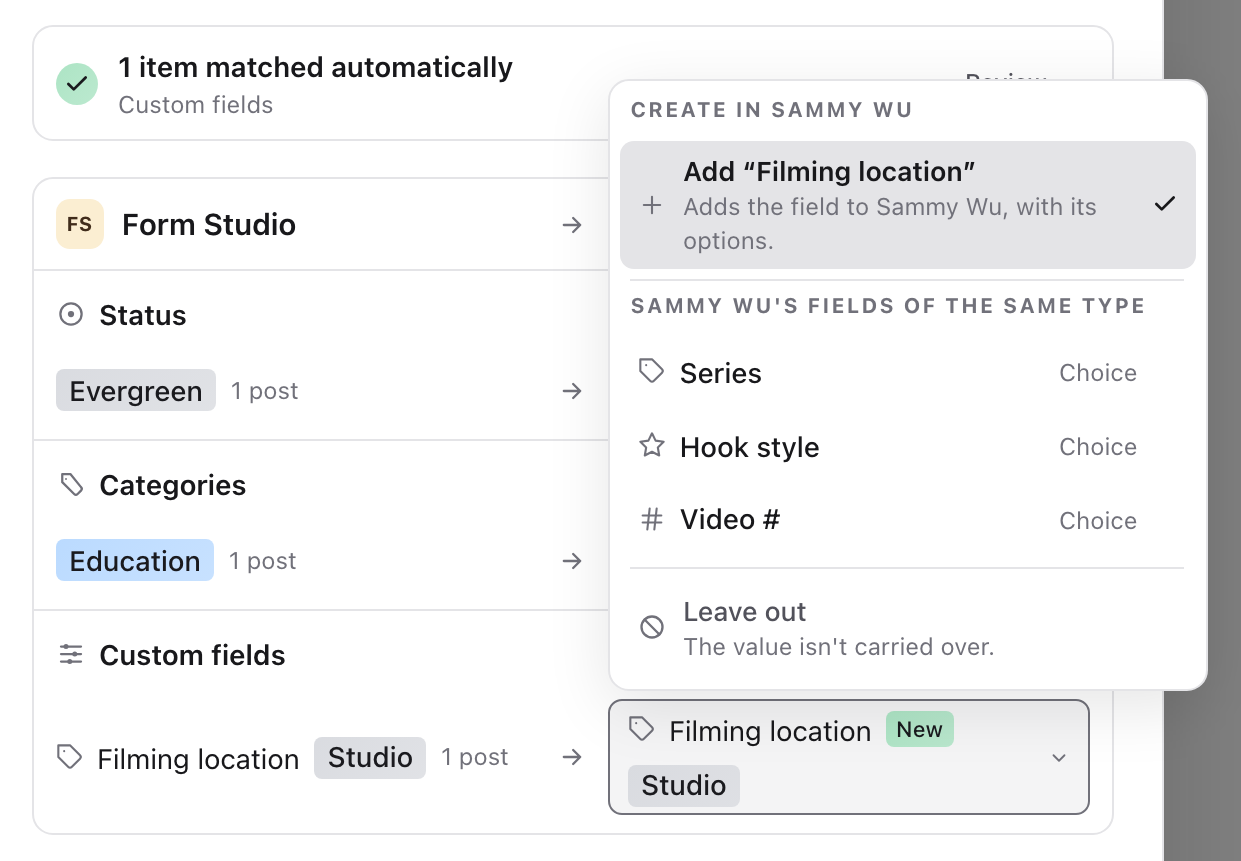Click the Custom fields section heading
The image size is (1241, 861).
193,656
